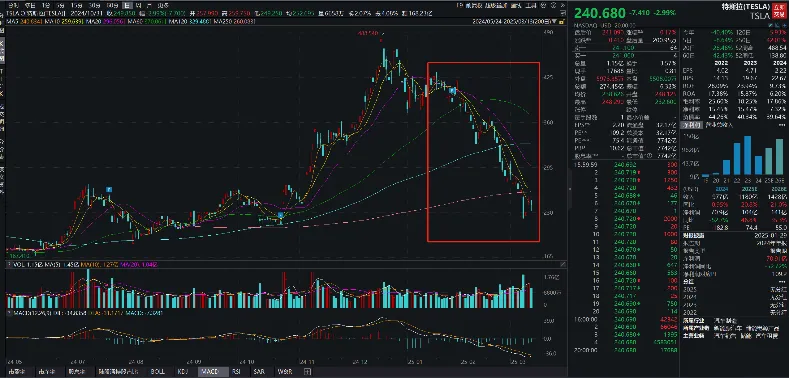This screenshot has height=378, width=789.
Task: Click the right panel collapse handle
Action: point(570,188)
